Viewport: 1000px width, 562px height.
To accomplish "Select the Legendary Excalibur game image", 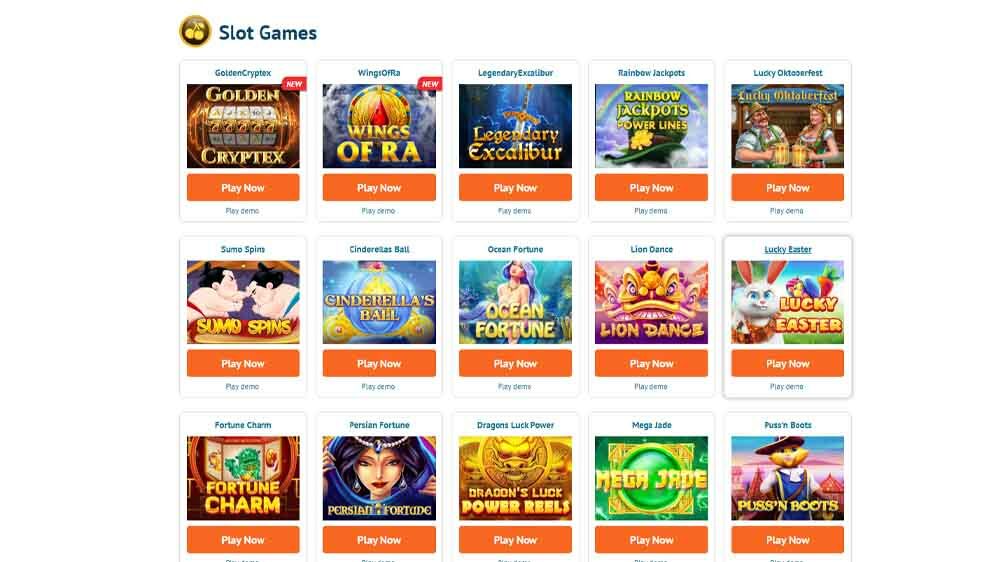I will pyautogui.click(x=515, y=126).
